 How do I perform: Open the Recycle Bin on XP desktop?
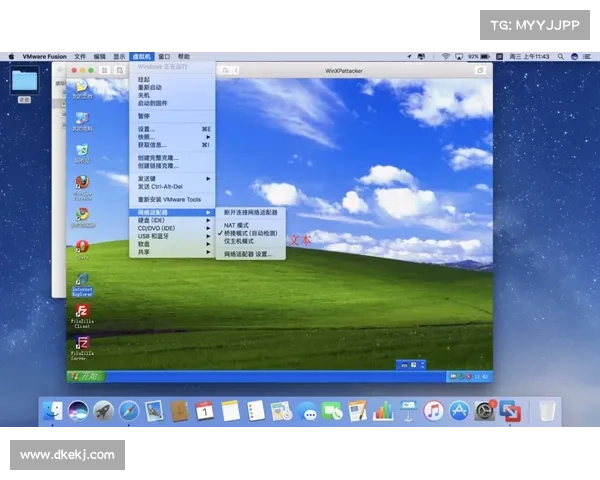click(82, 154)
